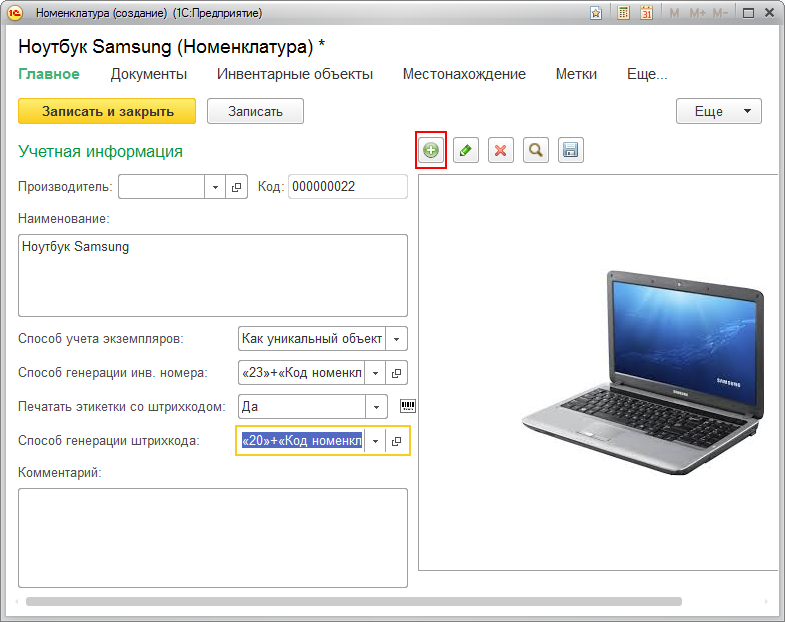
Task: Click the green plus add image icon
Action: point(431,150)
